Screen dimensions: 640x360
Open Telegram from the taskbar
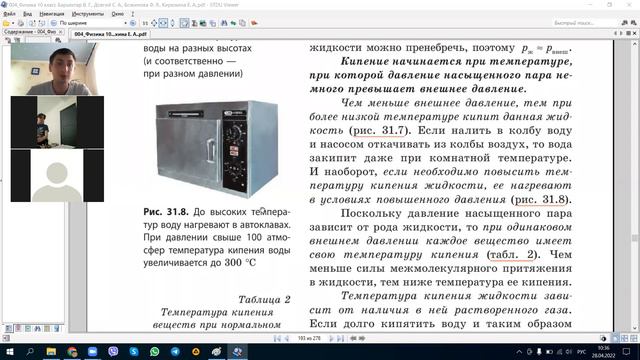point(175,351)
